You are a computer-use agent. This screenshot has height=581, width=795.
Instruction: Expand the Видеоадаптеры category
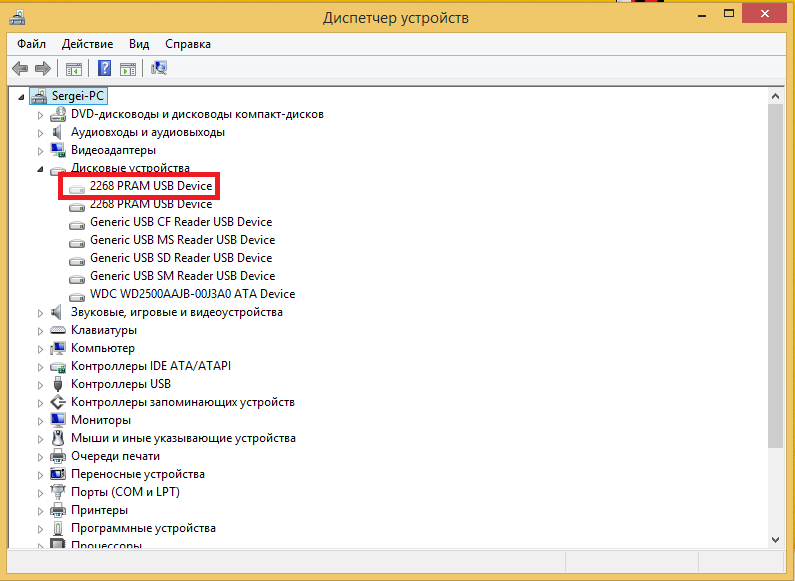(x=41, y=150)
